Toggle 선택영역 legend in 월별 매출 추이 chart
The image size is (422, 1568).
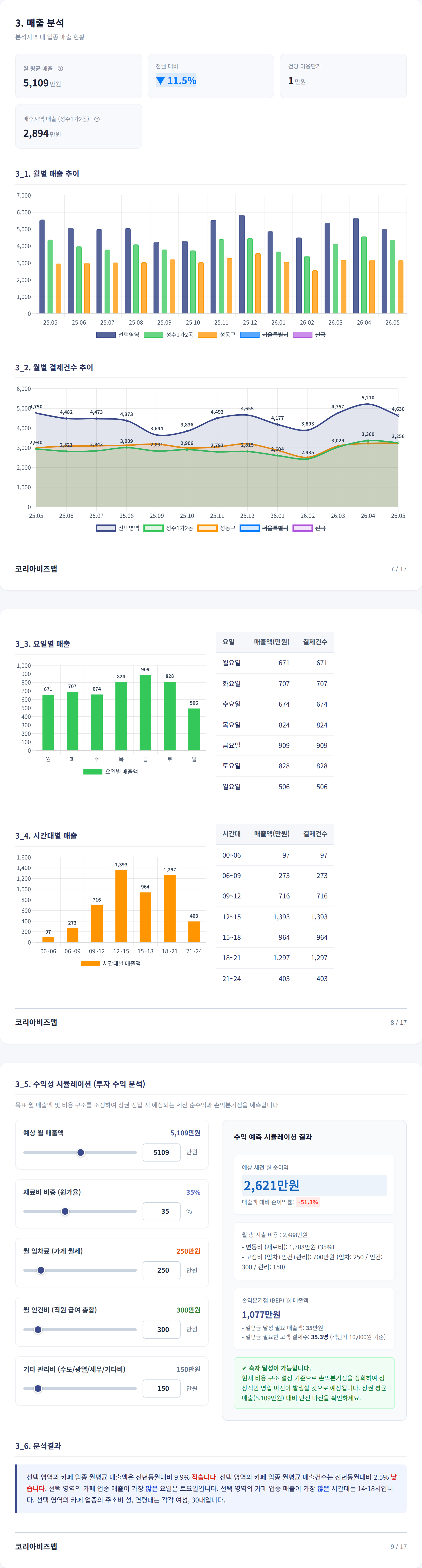coord(118,335)
